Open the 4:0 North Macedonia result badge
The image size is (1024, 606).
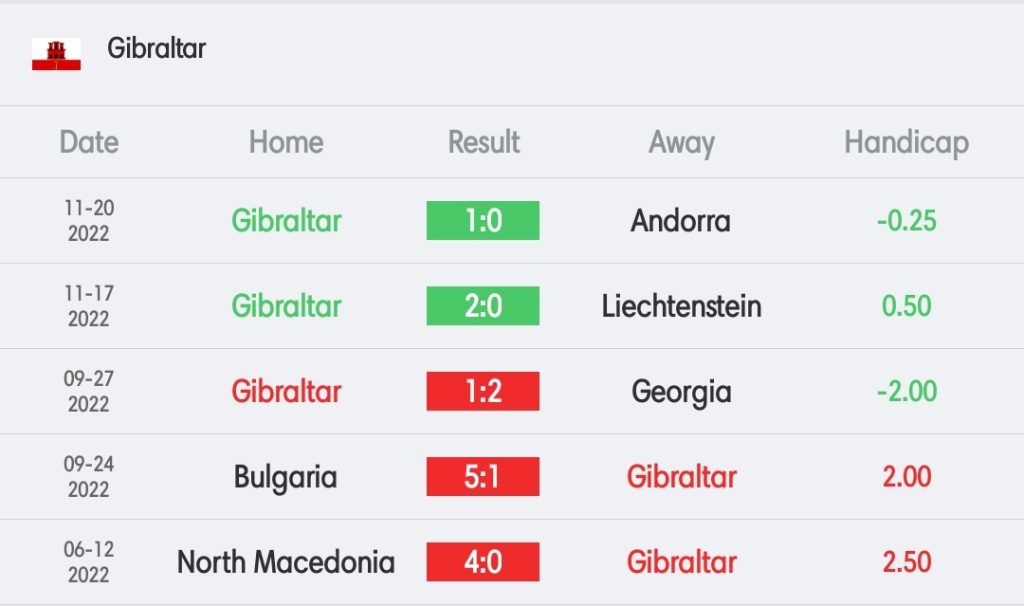click(x=483, y=562)
